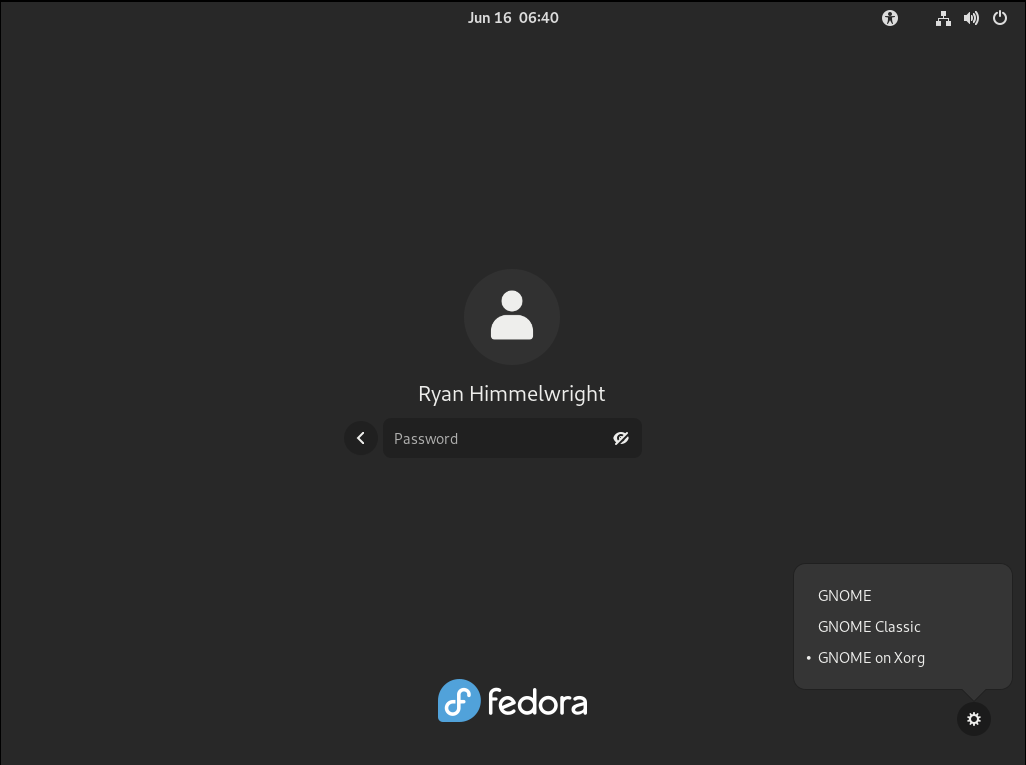Click the Password placeholder text

click(426, 439)
